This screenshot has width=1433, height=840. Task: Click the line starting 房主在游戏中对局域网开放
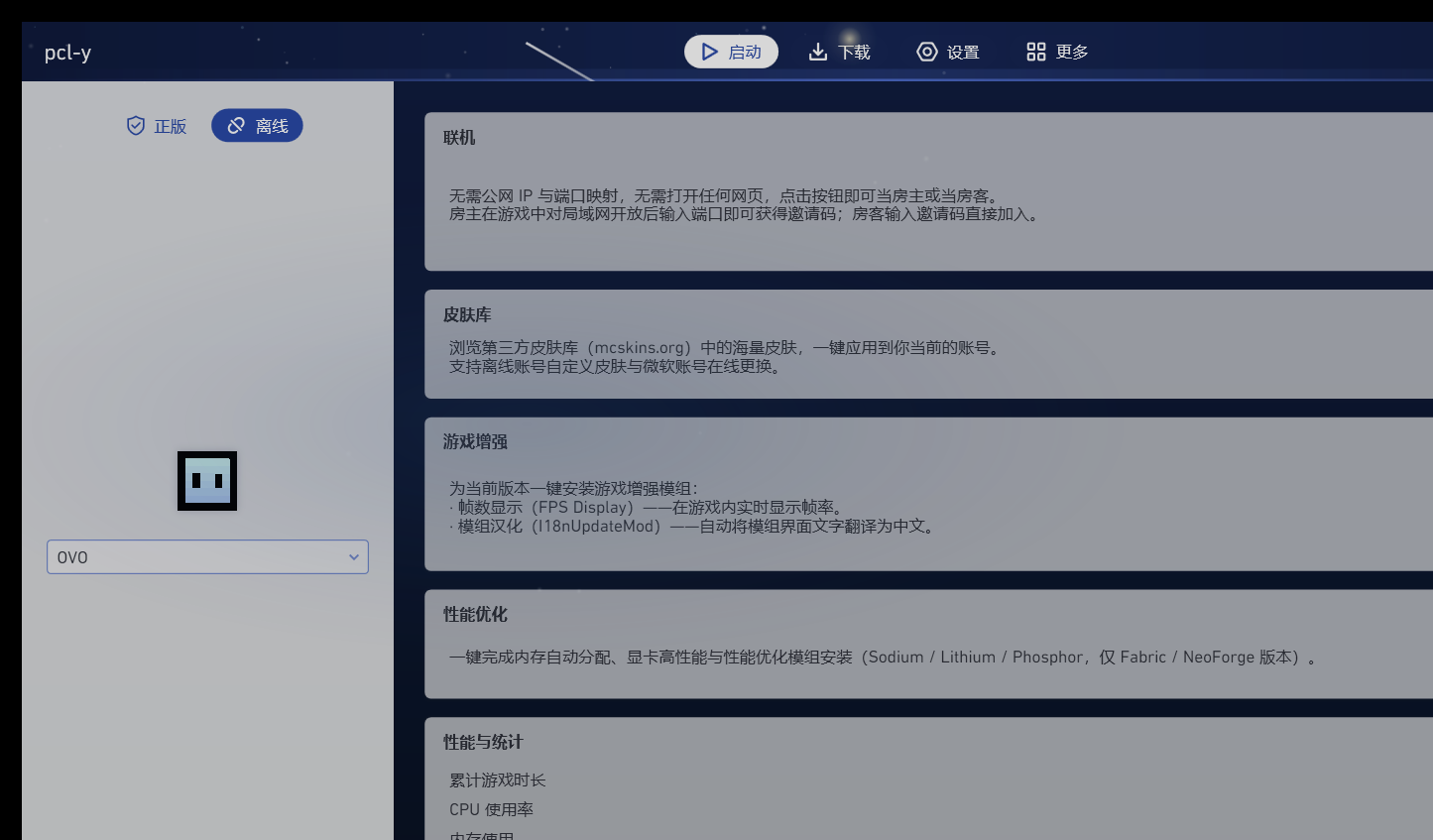point(747,213)
